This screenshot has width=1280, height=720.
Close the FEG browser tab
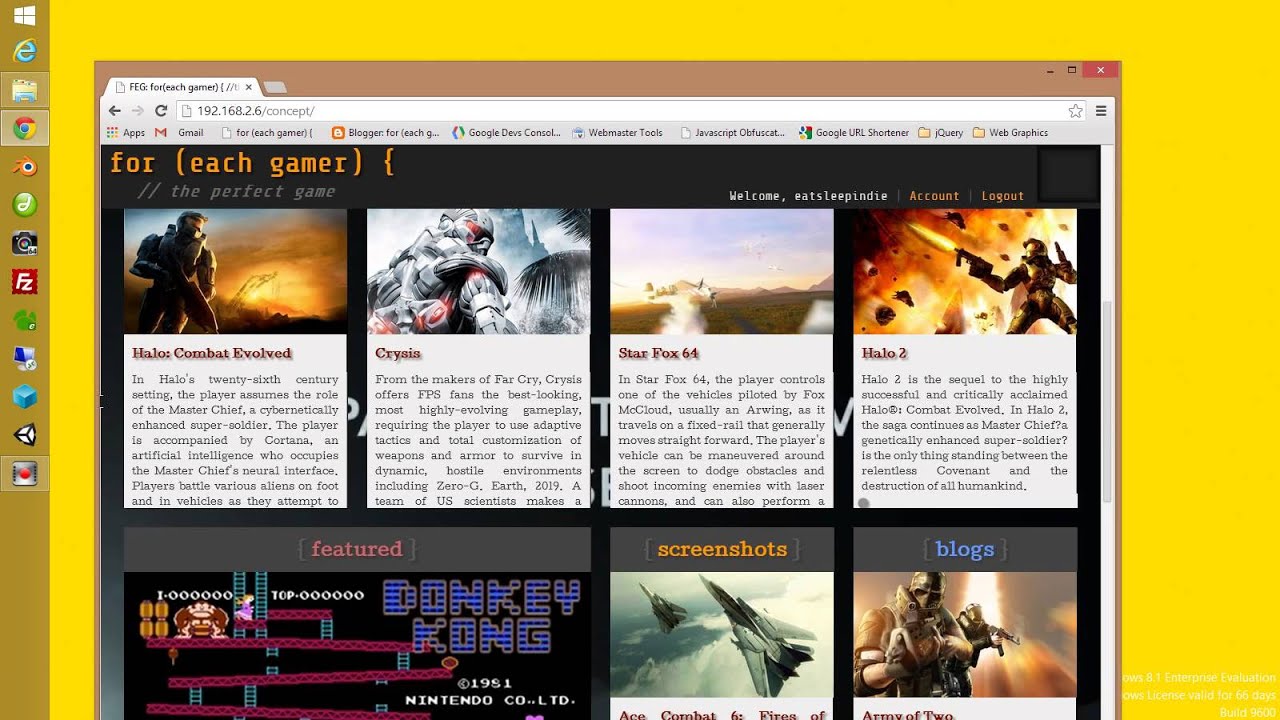(249, 87)
